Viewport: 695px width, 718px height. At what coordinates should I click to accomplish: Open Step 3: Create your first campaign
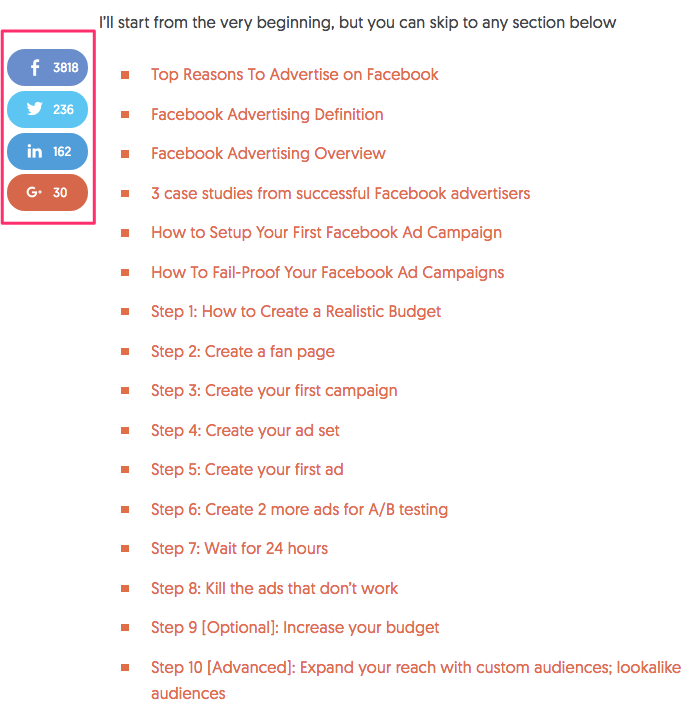[274, 391]
